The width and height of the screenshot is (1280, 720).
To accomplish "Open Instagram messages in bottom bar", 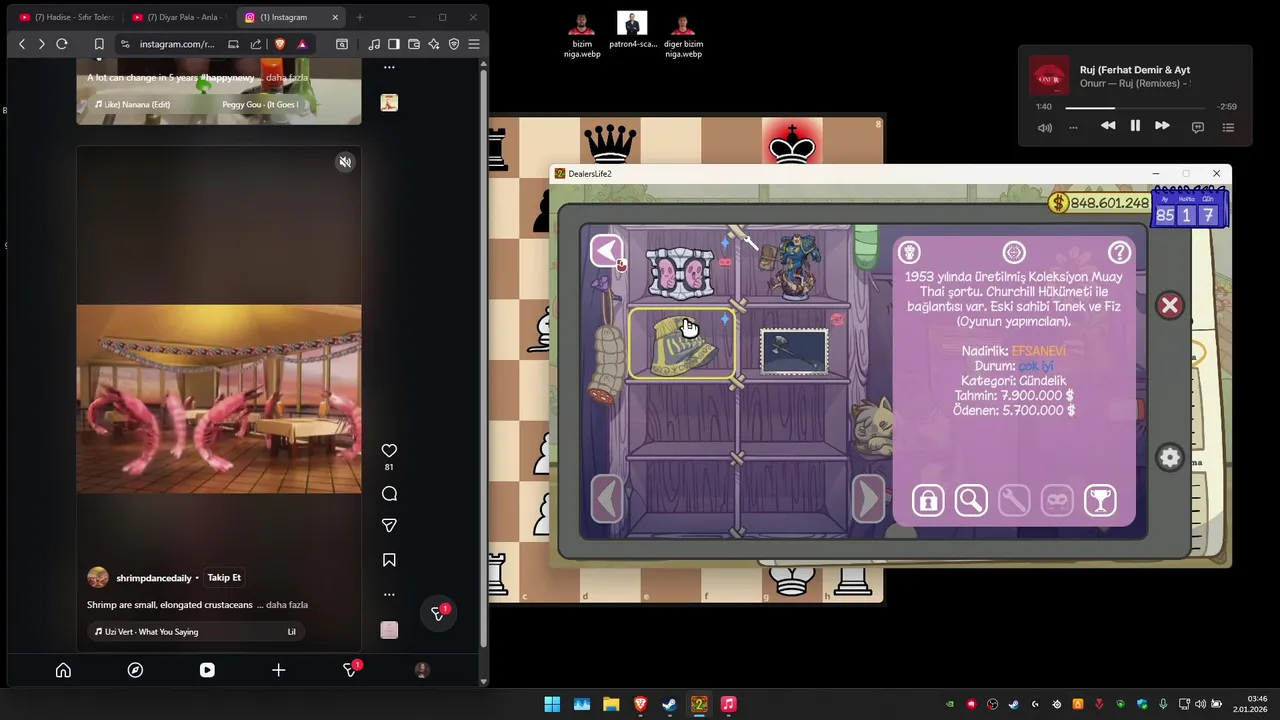I will (350, 670).
